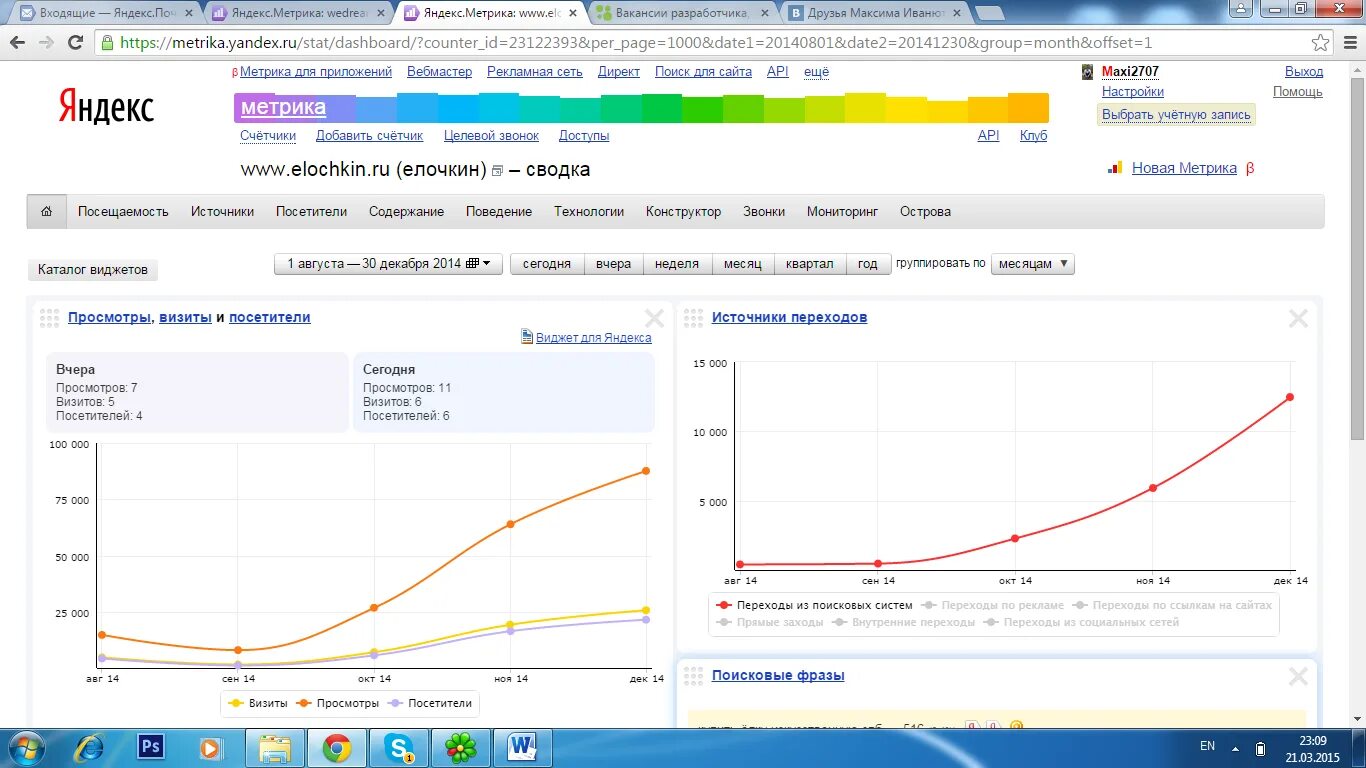This screenshot has height=768, width=1366.
Task: Open the Добавить счётчик link
Action: [x=369, y=136]
